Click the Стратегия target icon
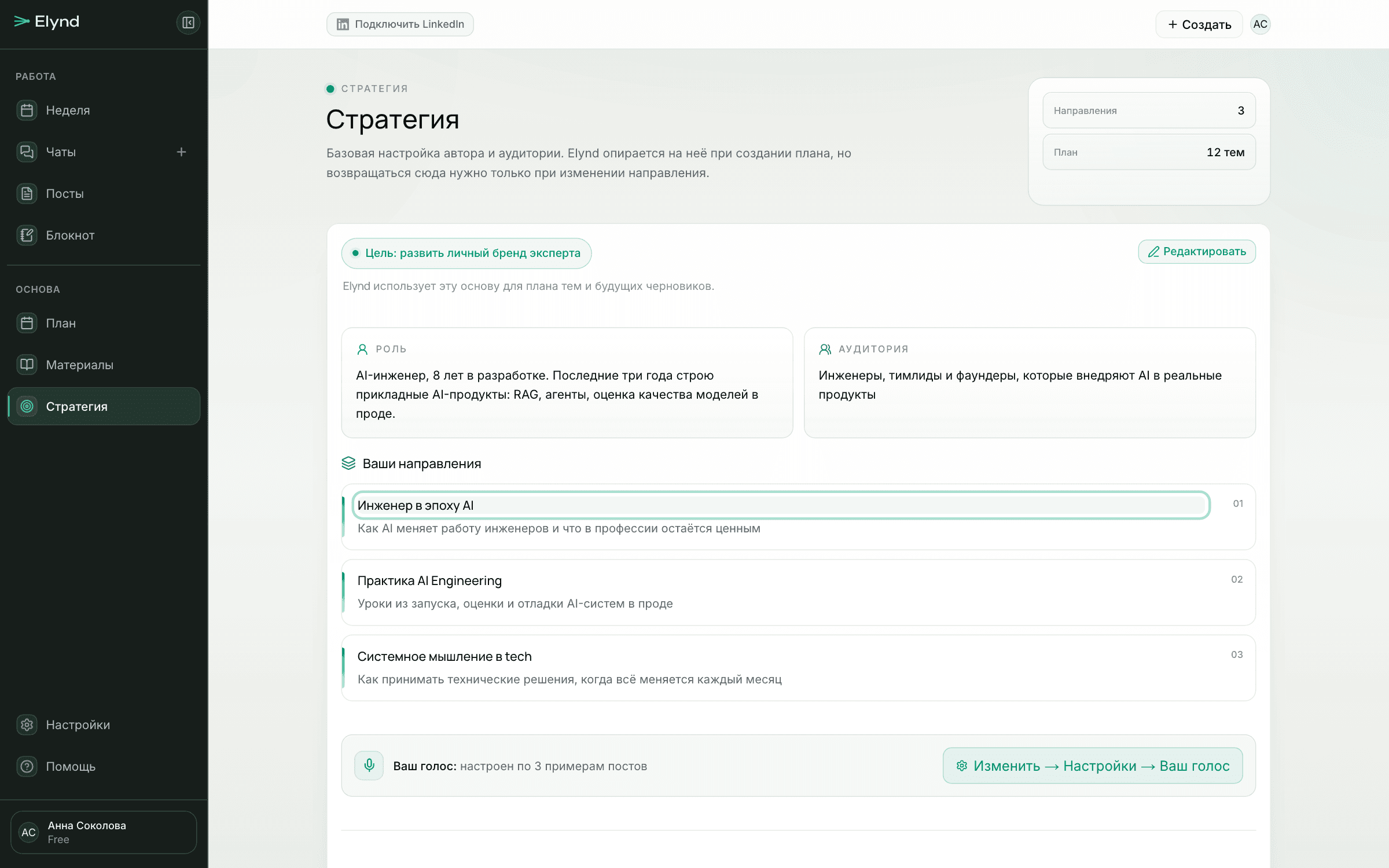The width and height of the screenshot is (1389, 868). 27,406
